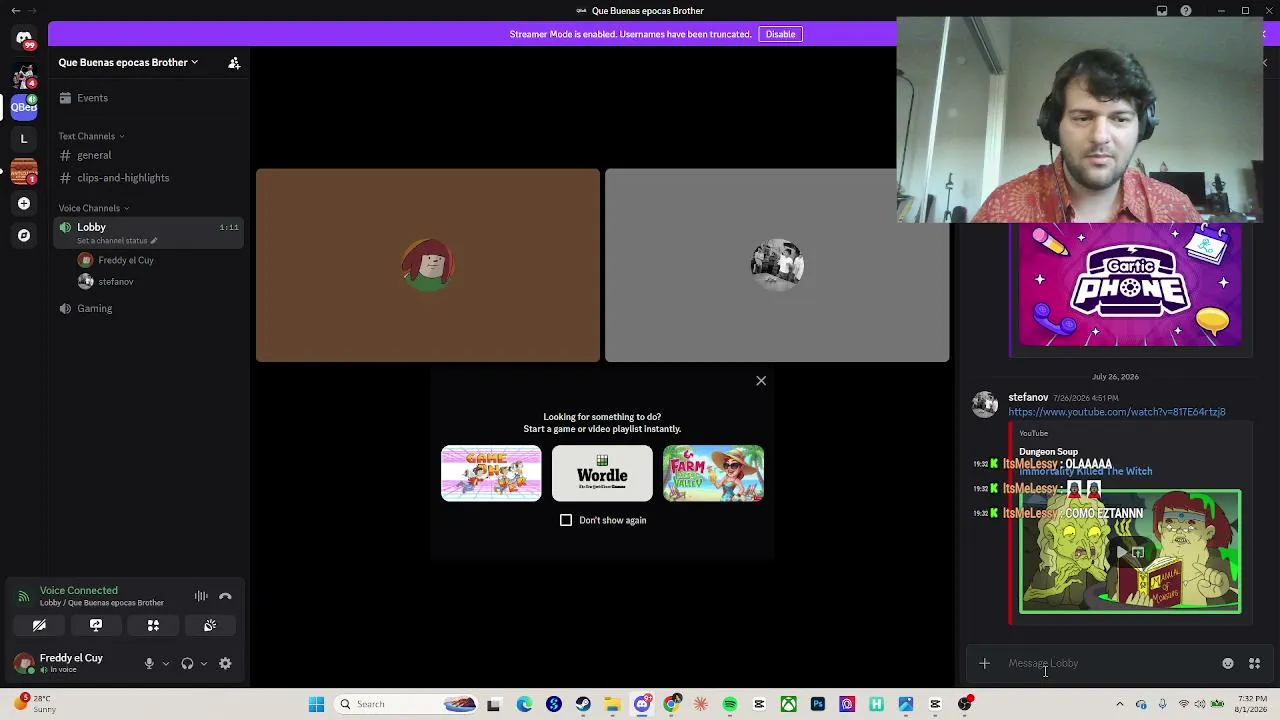Screen dimensions: 1280x720
Task: Open the Windows Start menu
Action: tap(316, 704)
